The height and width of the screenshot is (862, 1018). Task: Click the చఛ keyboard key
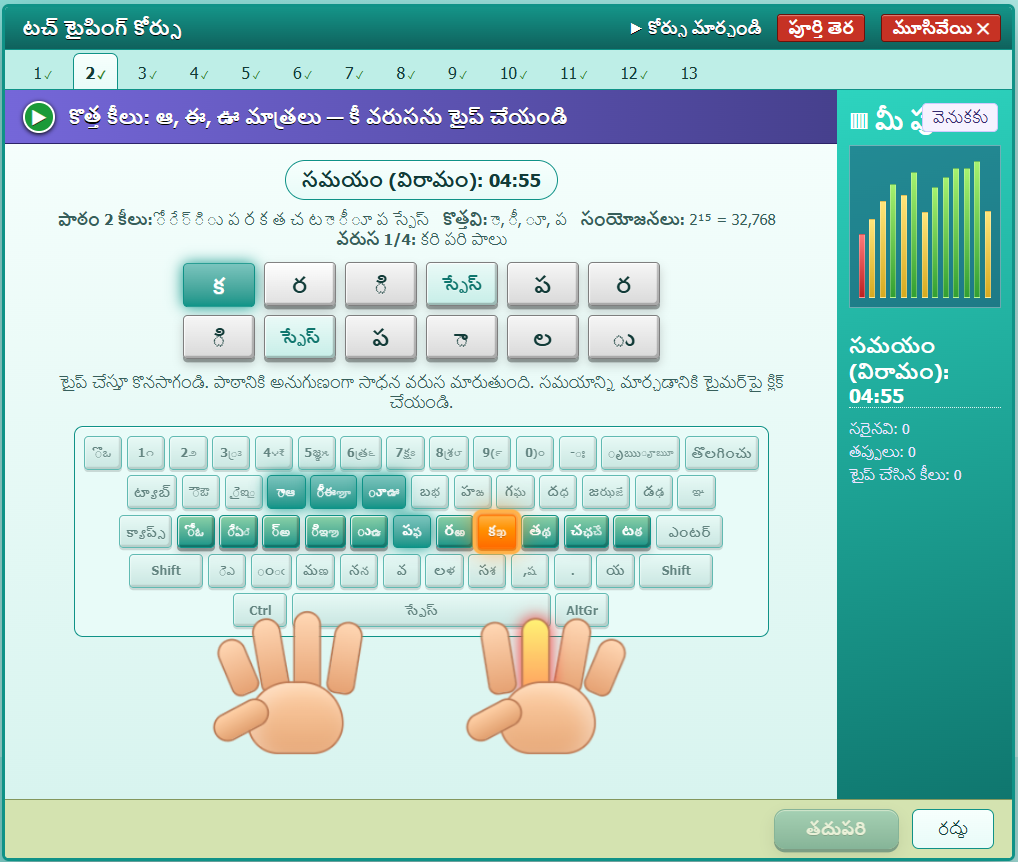pyautogui.click(x=586, y=532)
